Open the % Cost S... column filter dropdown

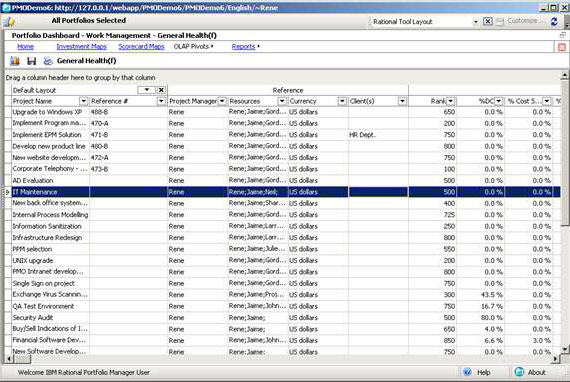tap(547, 101)
